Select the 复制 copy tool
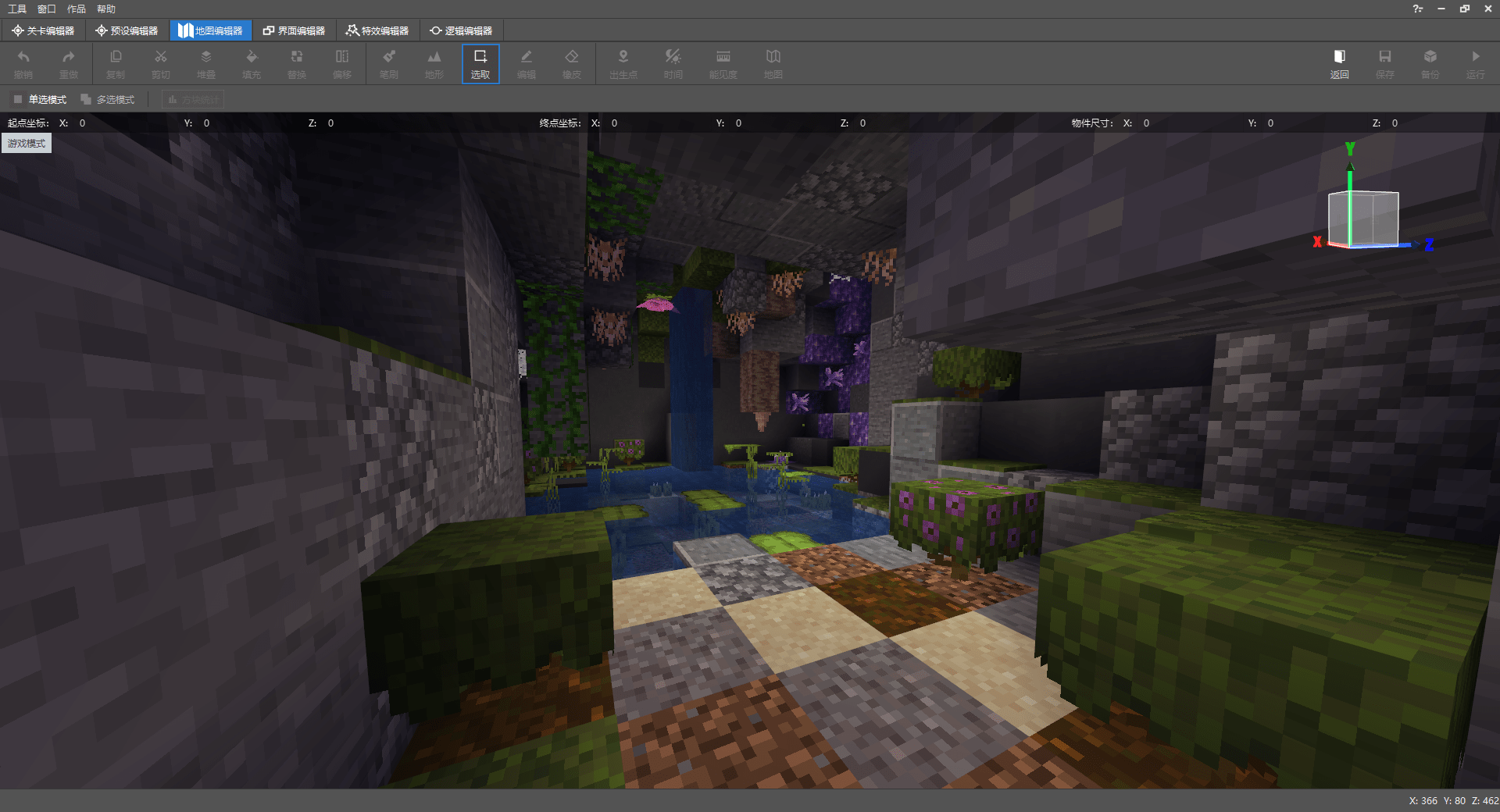Screen dimensions: 1500x812 pos(116,63)
